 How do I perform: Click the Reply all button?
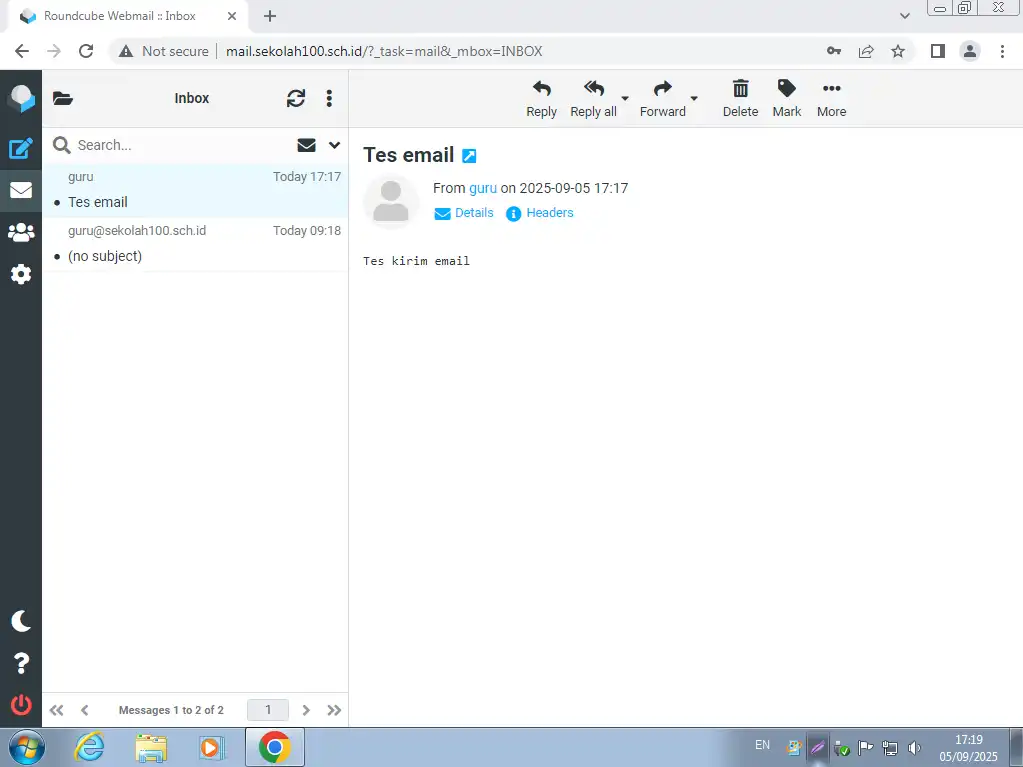(593, 99)
